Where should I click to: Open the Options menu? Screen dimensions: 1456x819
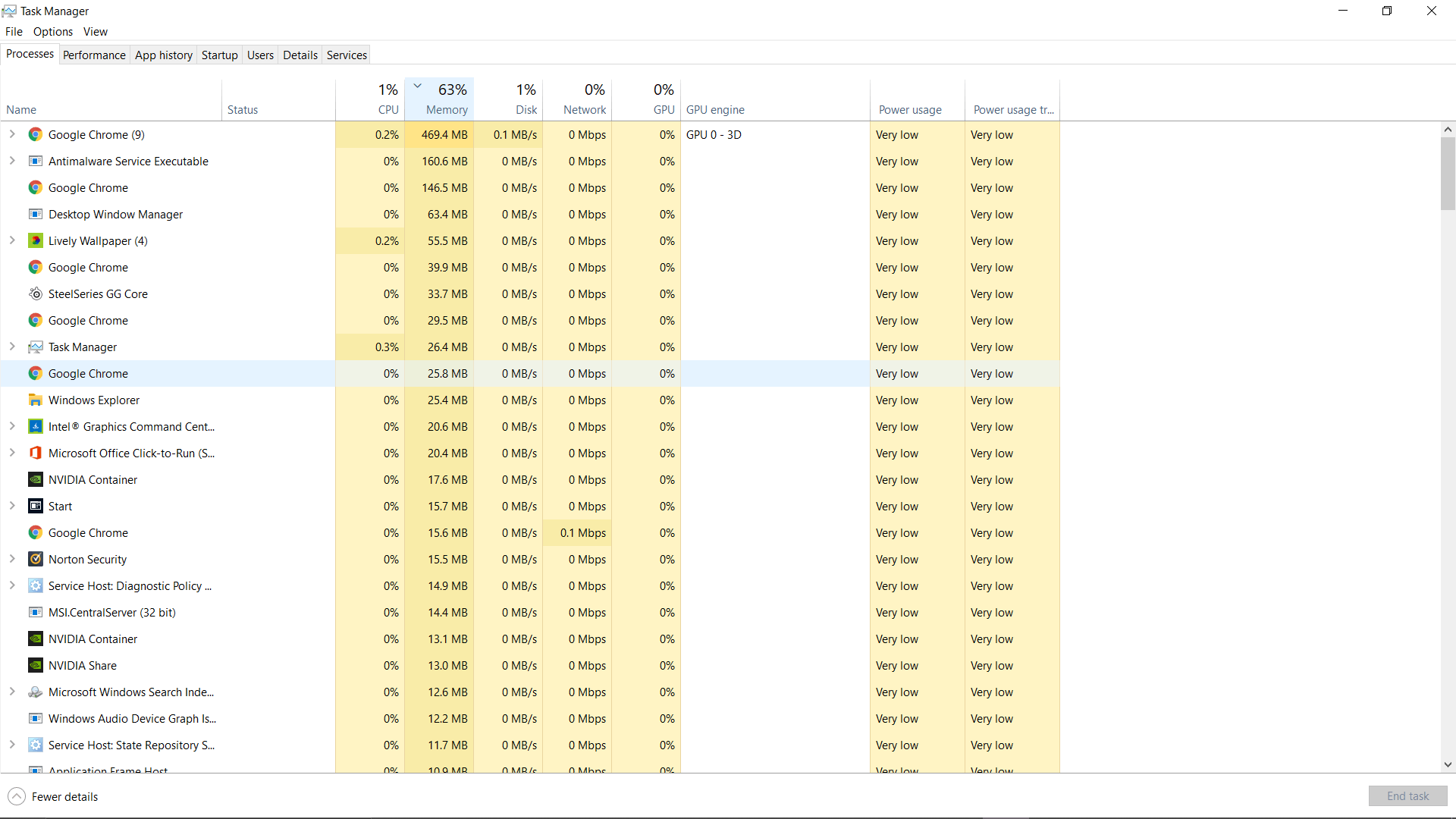point(53,32)
